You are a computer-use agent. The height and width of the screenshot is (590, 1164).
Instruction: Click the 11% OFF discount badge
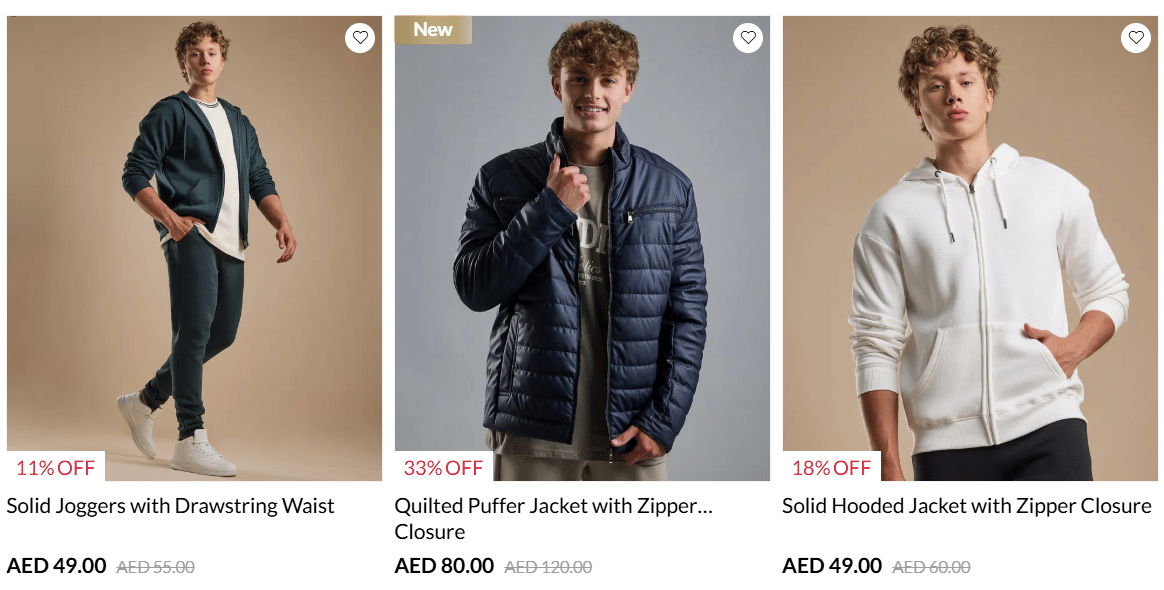56,467
